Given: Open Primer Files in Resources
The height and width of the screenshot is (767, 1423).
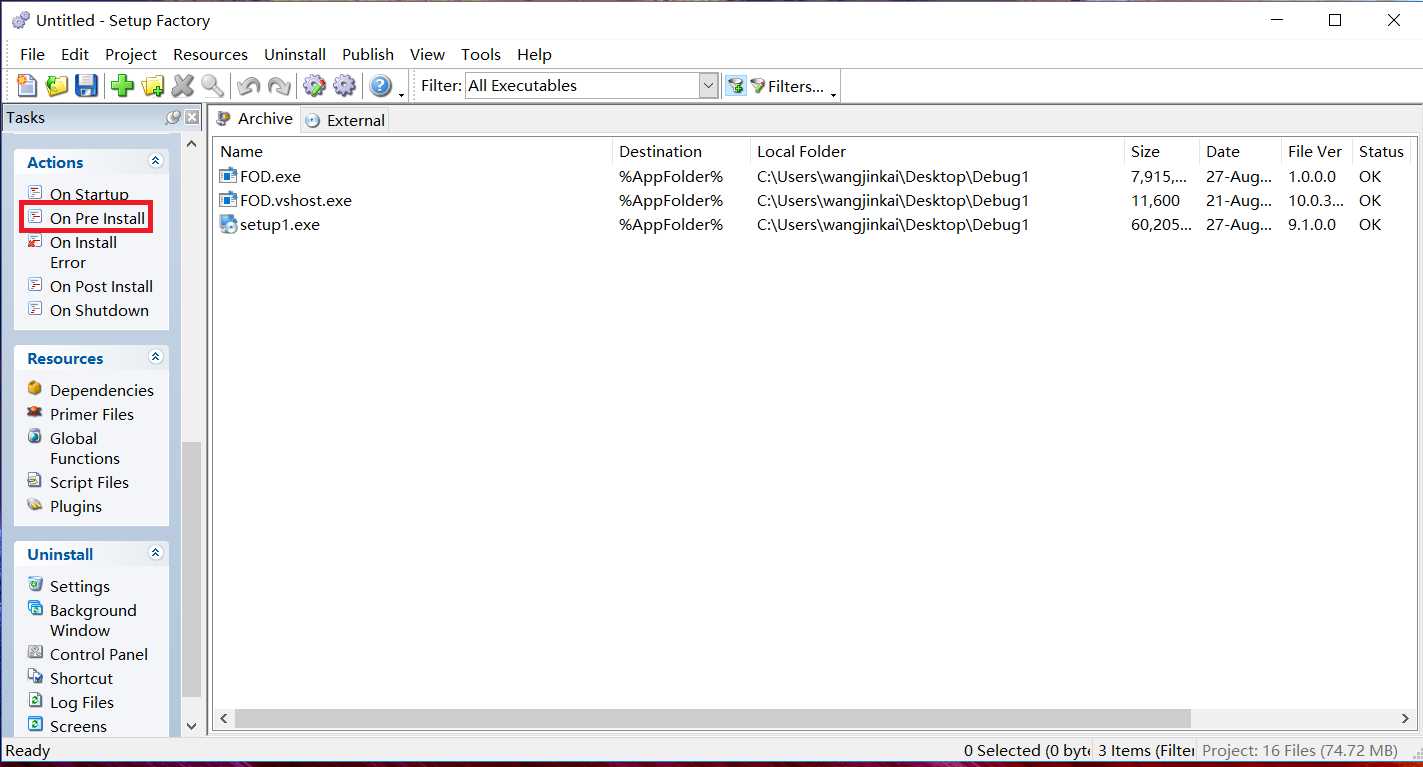Looking at the screenshot, I should 92,414.
